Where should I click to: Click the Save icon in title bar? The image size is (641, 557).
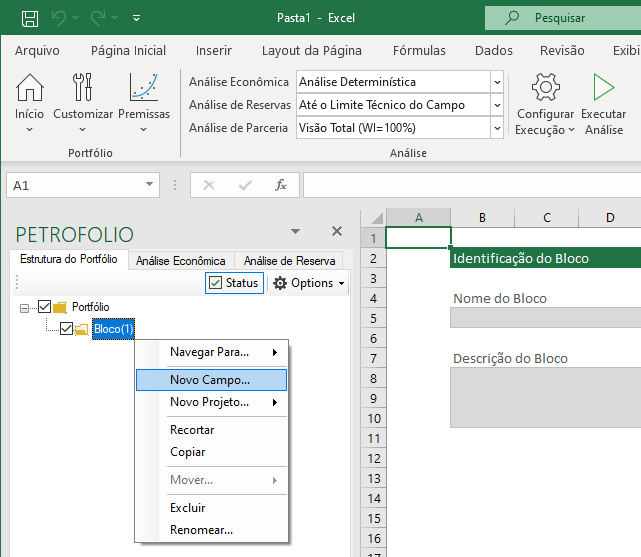[30, 18]
